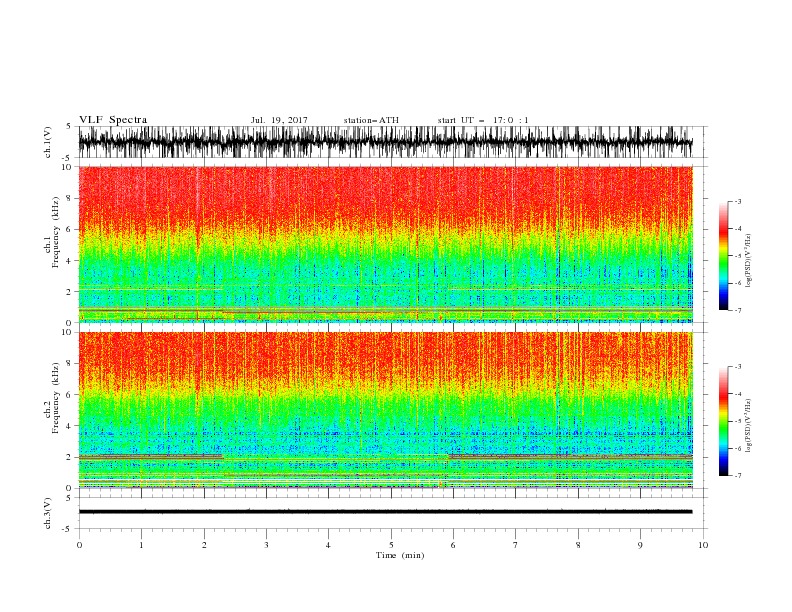Click the "VLF Spectra" title text
Image resolution: width=792 pixels, height=612 pixels.
pyautogui.click(x=113, y=120)
